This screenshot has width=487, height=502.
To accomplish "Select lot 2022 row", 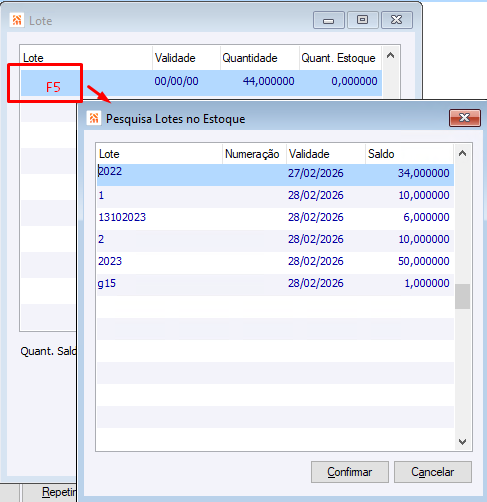I will (x=275, y=175).
